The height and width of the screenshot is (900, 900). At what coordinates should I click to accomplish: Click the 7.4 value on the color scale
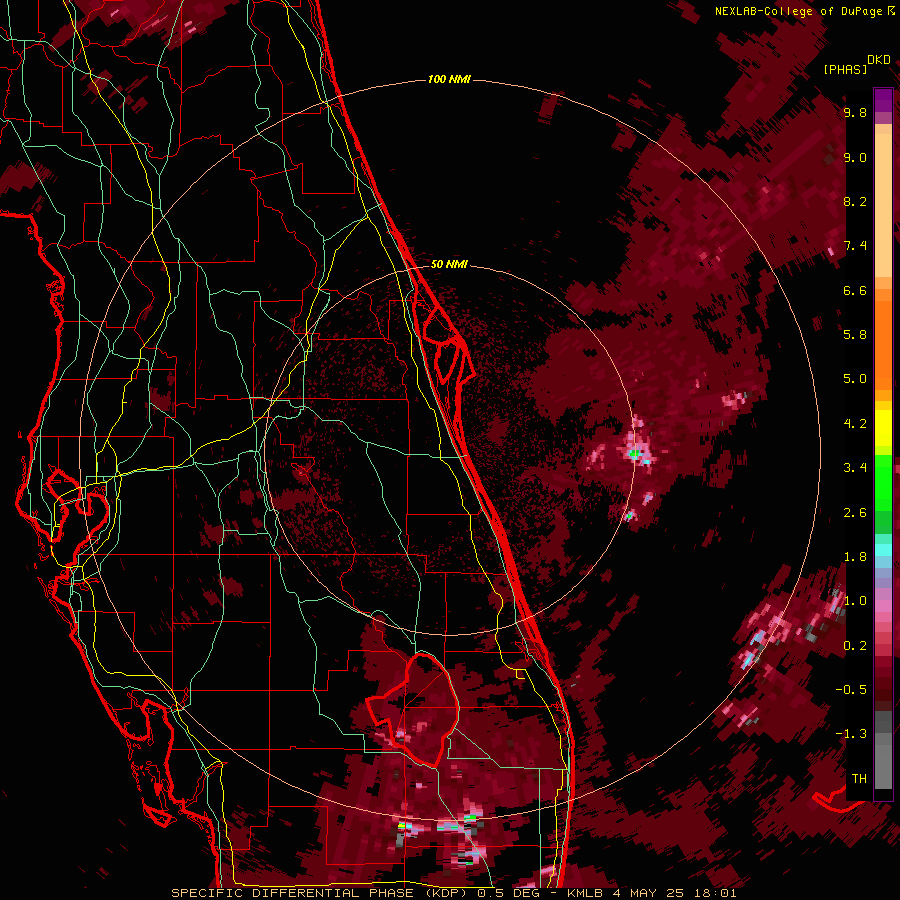[x=855, y=246]
